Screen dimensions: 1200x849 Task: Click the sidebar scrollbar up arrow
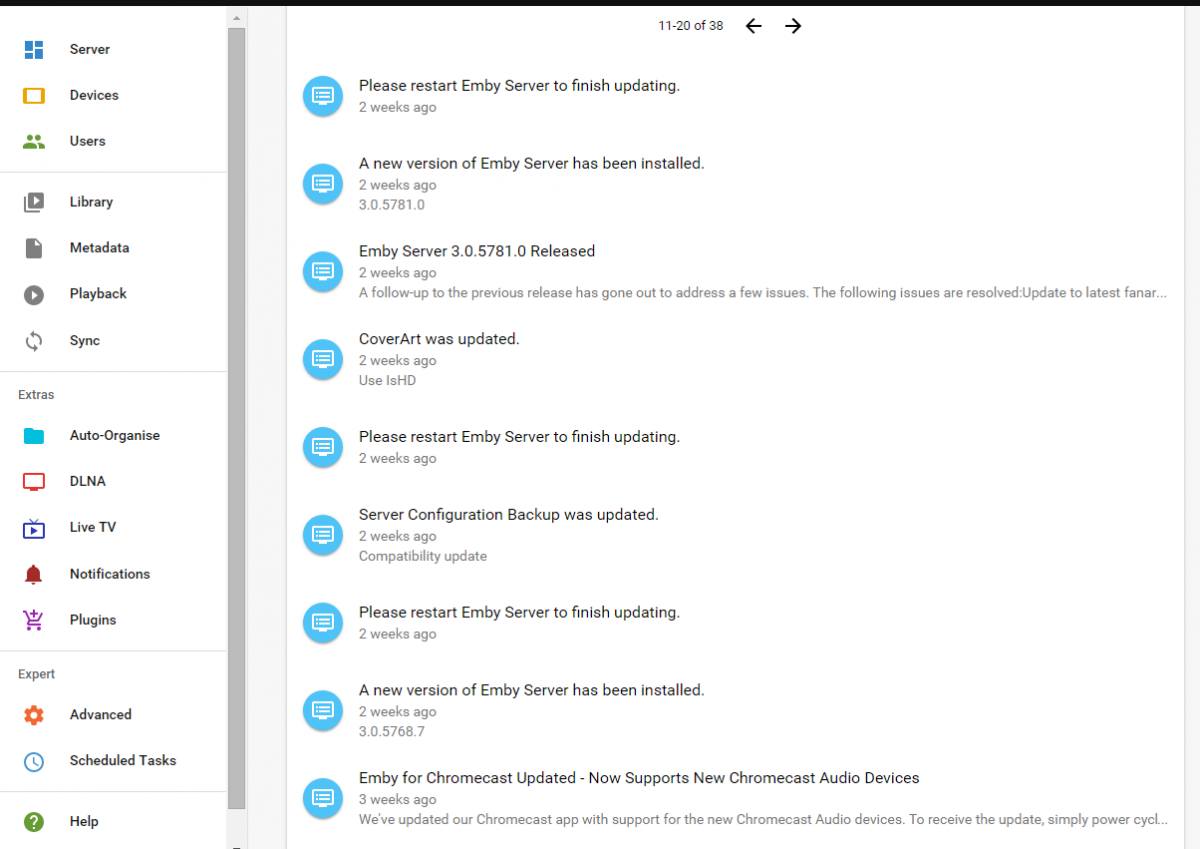pos(236,18)
